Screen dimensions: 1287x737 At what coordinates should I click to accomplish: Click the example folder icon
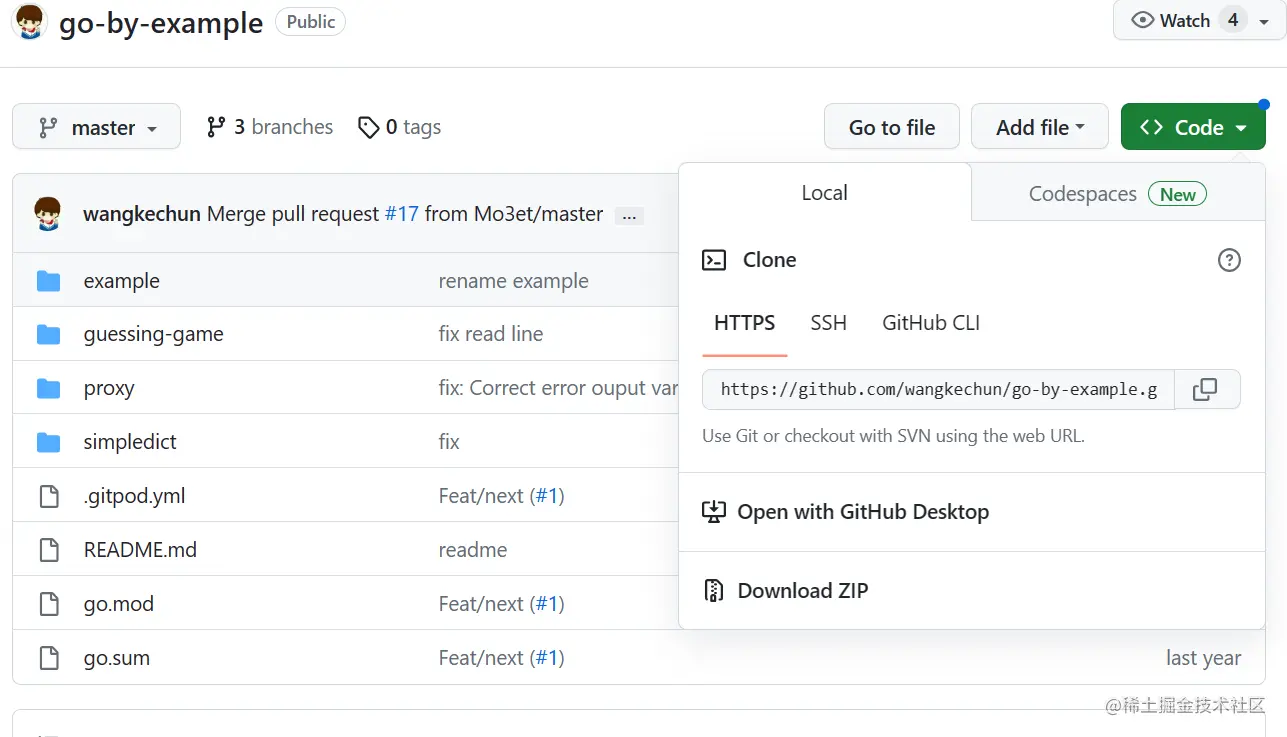[49, 281]
